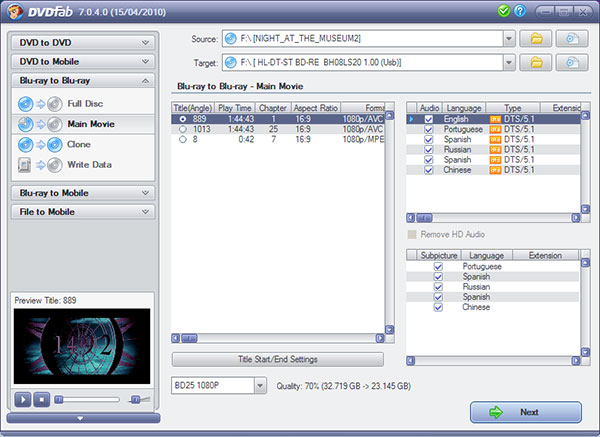The image size is (600, 437).
Task: Click the green arrow on the Next button
Action: [x=496, y=412]
